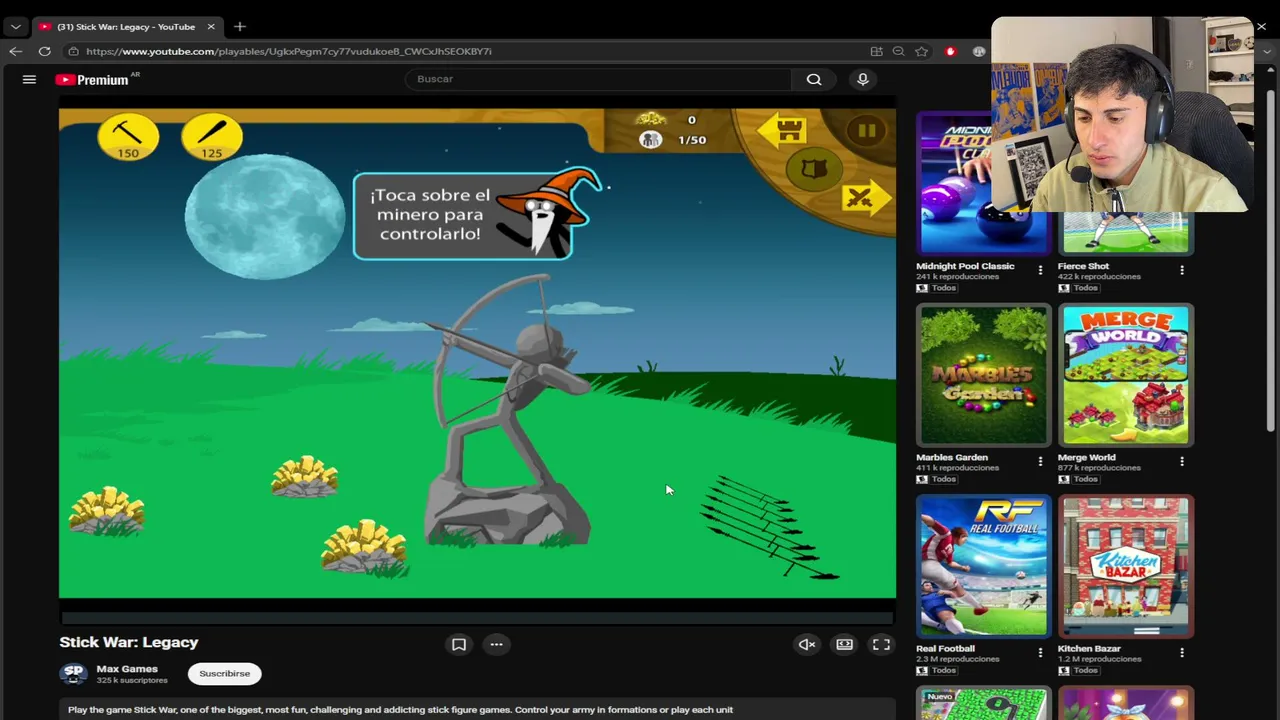Screen dimensions: 1280x720
Task: Open the three-dot more actions menu
Action: [496, 645]
